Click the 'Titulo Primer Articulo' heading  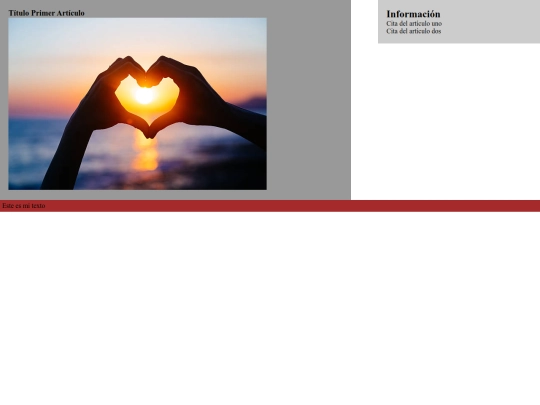pos(46,13)
